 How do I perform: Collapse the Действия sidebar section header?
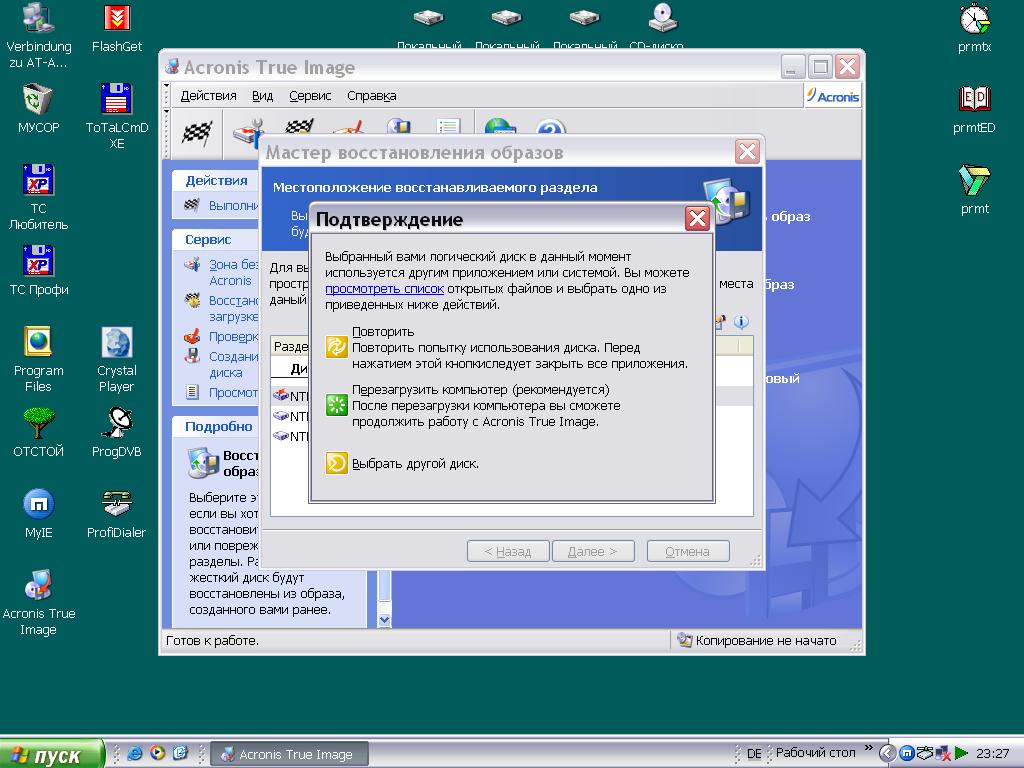216,180
